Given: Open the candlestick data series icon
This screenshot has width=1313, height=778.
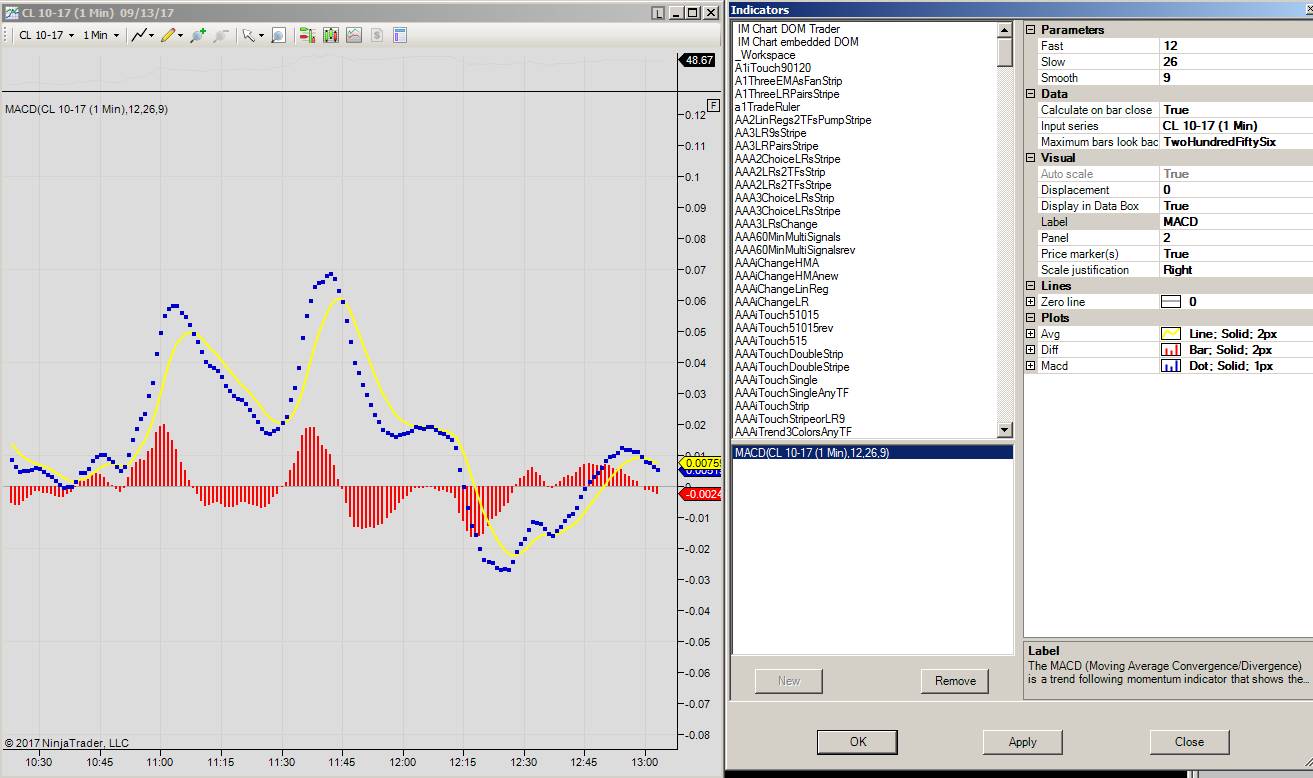Looking at the screenshot, I should pos(330,35).
